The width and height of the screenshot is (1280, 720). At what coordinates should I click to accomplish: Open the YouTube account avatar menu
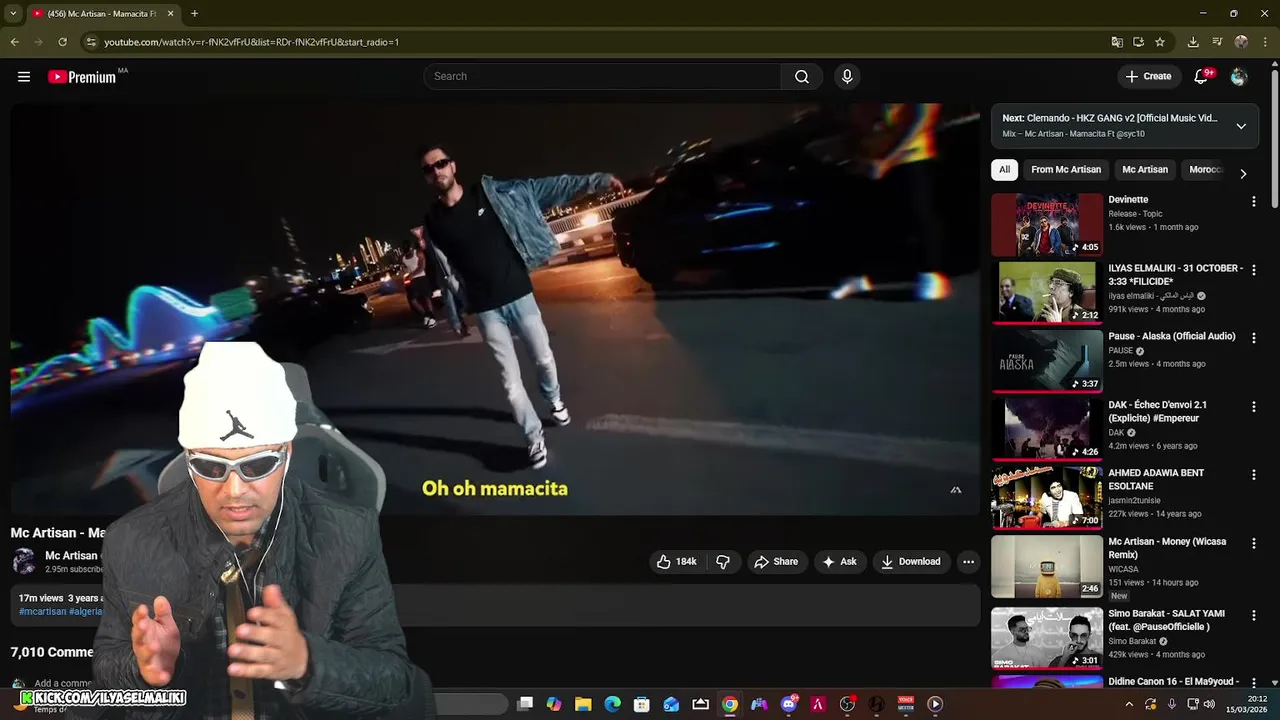point(1239,76)
